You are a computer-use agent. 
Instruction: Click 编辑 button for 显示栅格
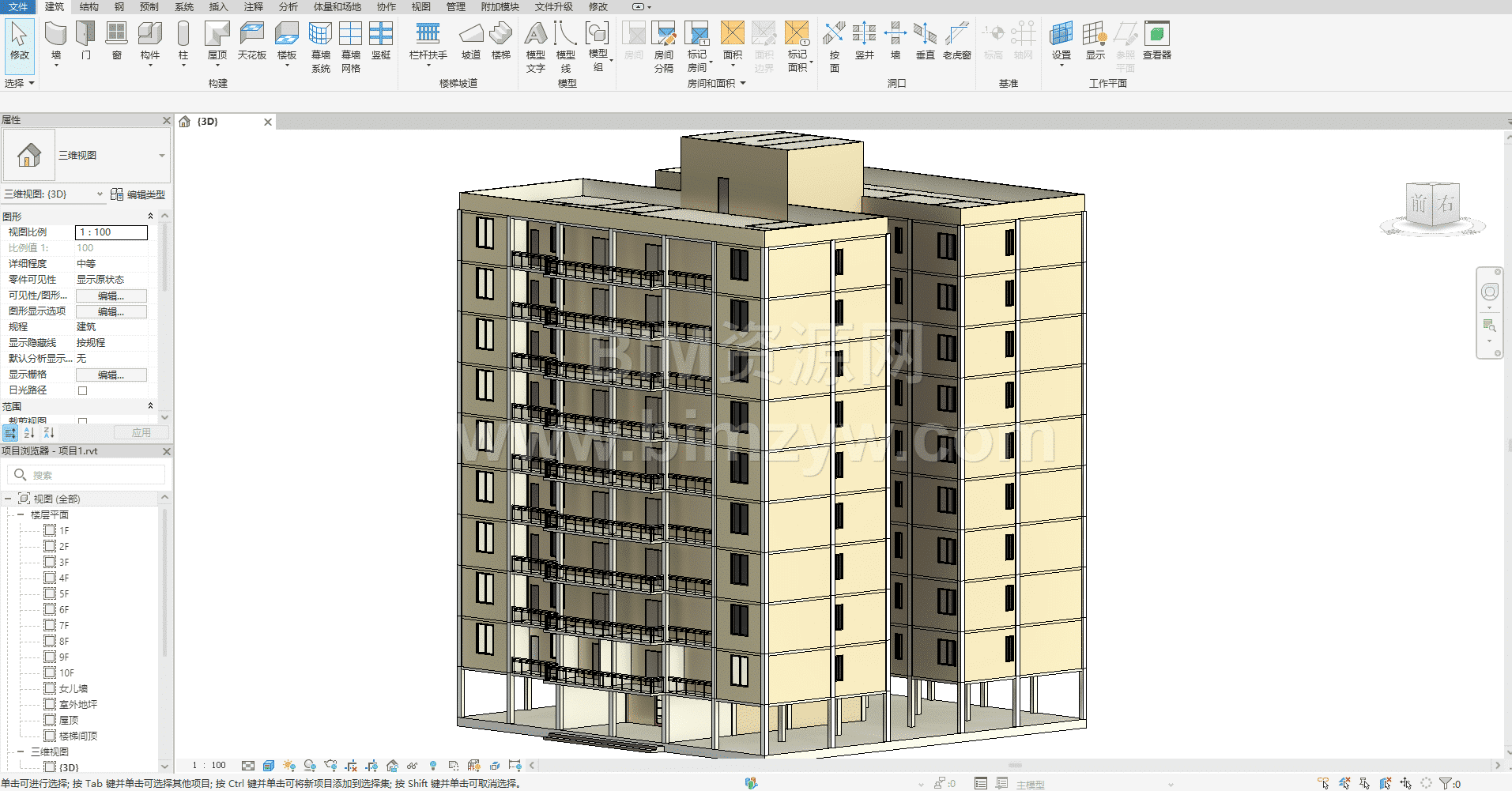(x=111, y=375)
